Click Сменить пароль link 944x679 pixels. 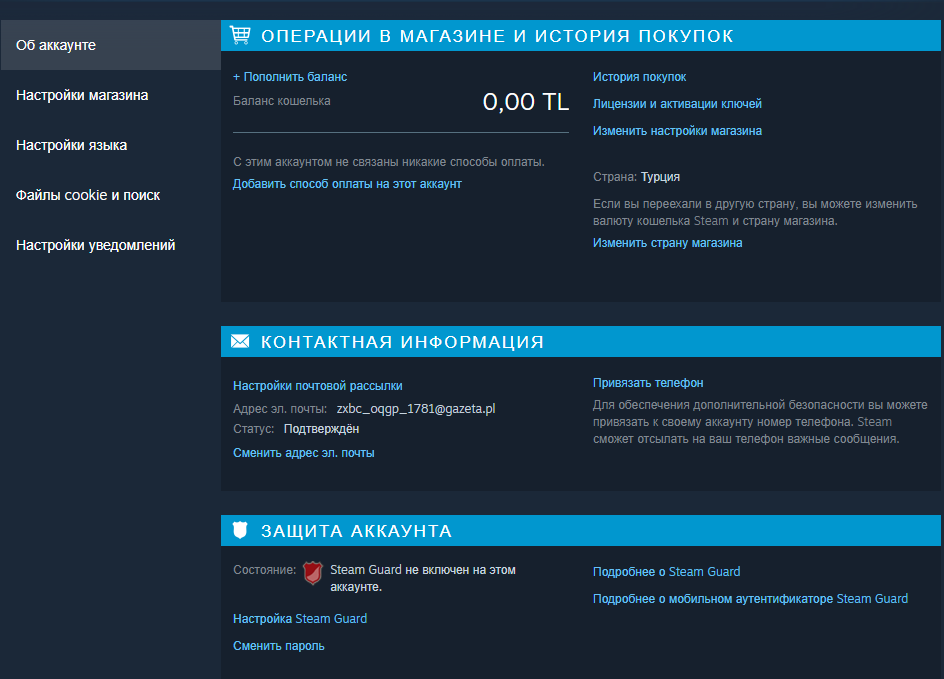279,646
